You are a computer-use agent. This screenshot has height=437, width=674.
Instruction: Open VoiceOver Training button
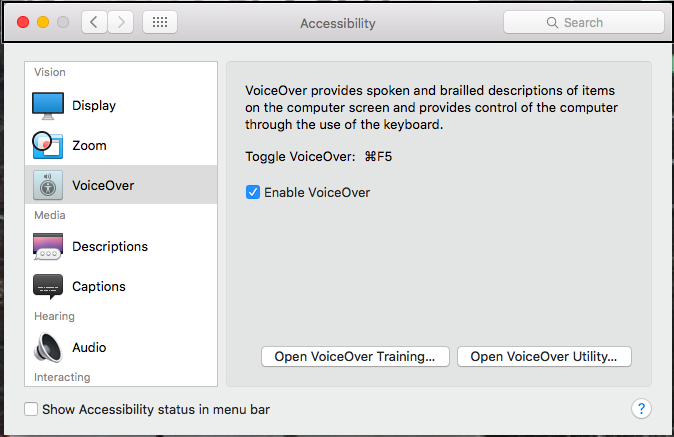[x=355, y=356]
